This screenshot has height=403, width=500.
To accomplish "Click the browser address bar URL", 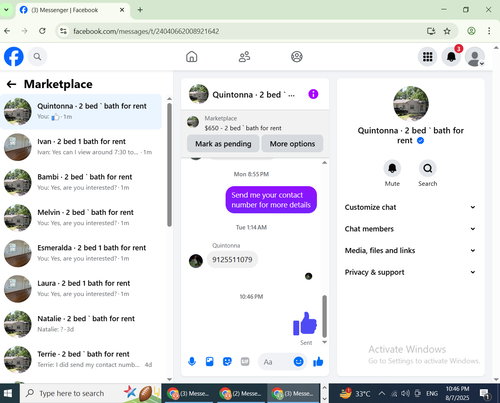I will click(146, 31).
